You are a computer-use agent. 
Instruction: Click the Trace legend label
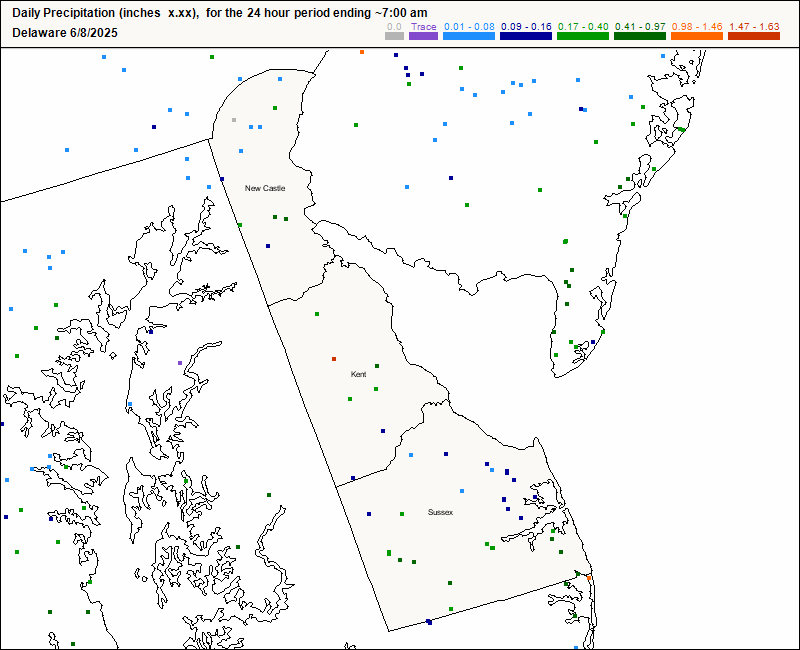[423, 27]
